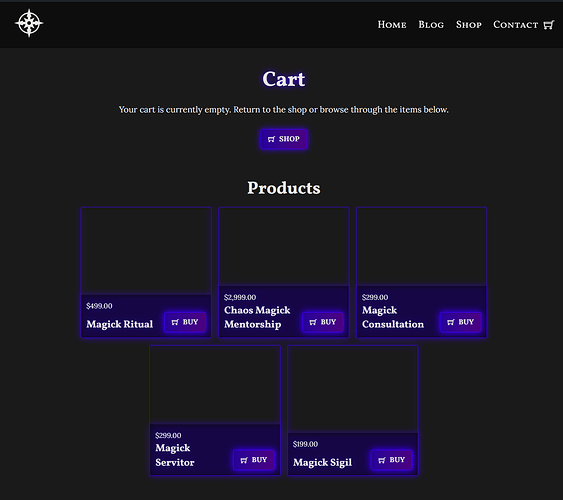Open the Shop navigation link

coord(469,24)
